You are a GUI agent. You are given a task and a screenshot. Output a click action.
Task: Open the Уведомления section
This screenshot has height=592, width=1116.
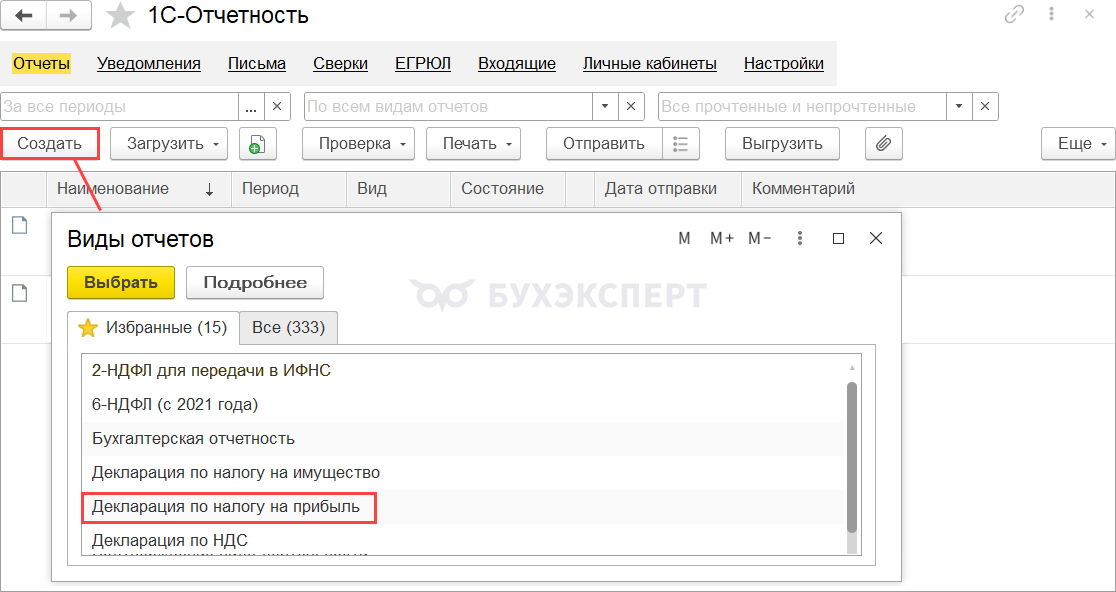[x=149, y=63]
